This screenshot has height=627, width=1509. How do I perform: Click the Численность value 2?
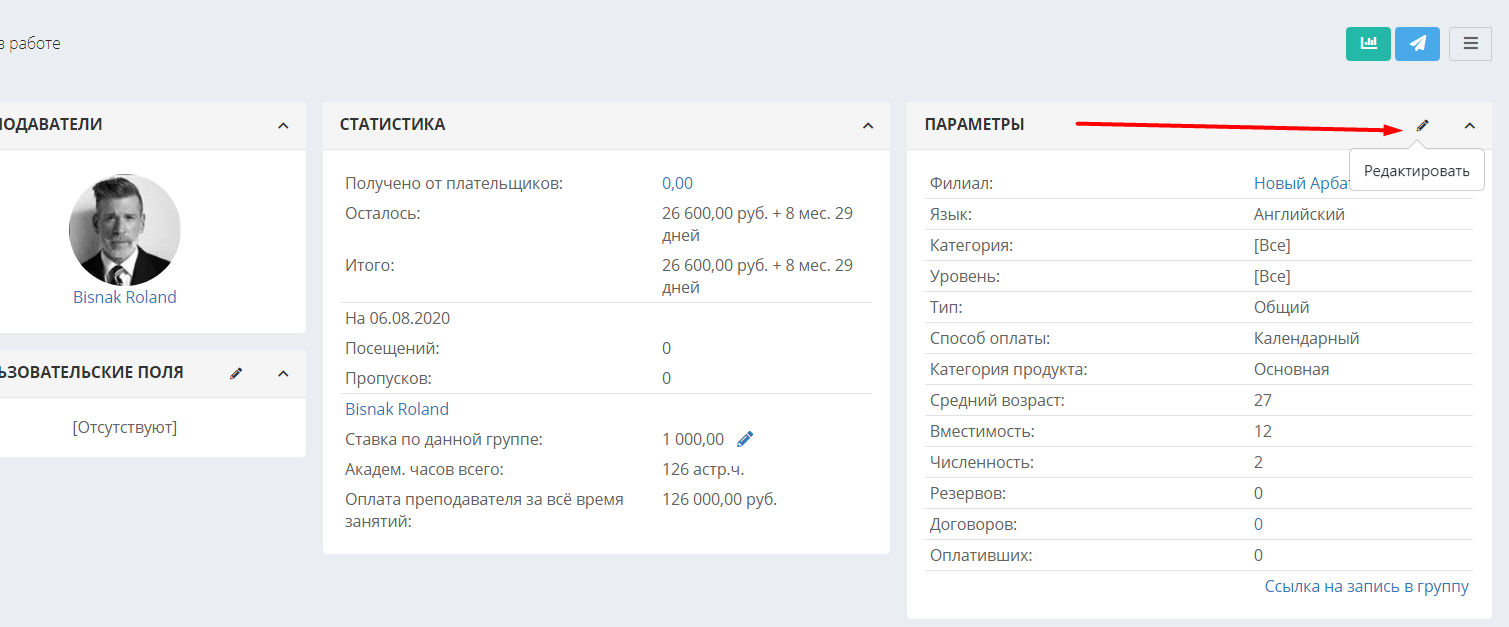[1258, 462]
